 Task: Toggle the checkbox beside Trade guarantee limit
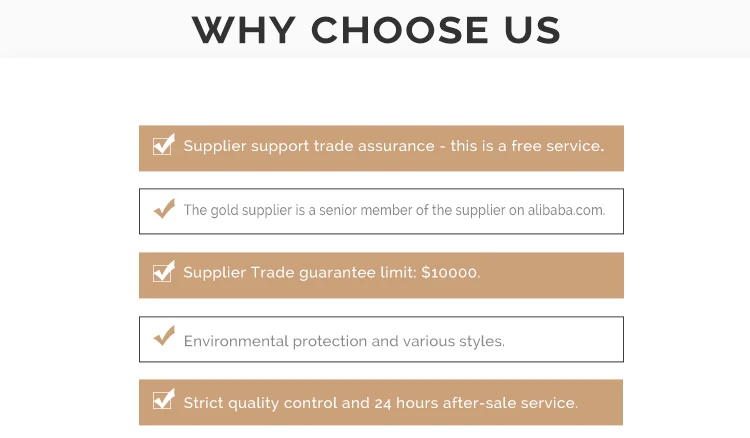point(163,273)
